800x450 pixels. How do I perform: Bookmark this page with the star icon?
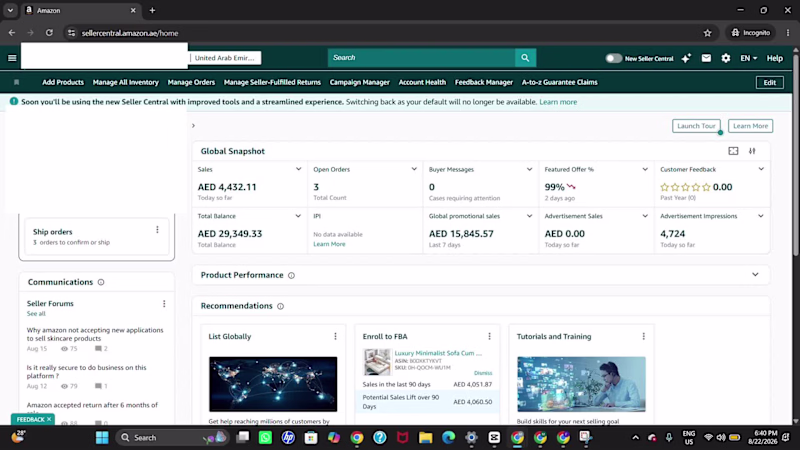[x=707, y=33]
